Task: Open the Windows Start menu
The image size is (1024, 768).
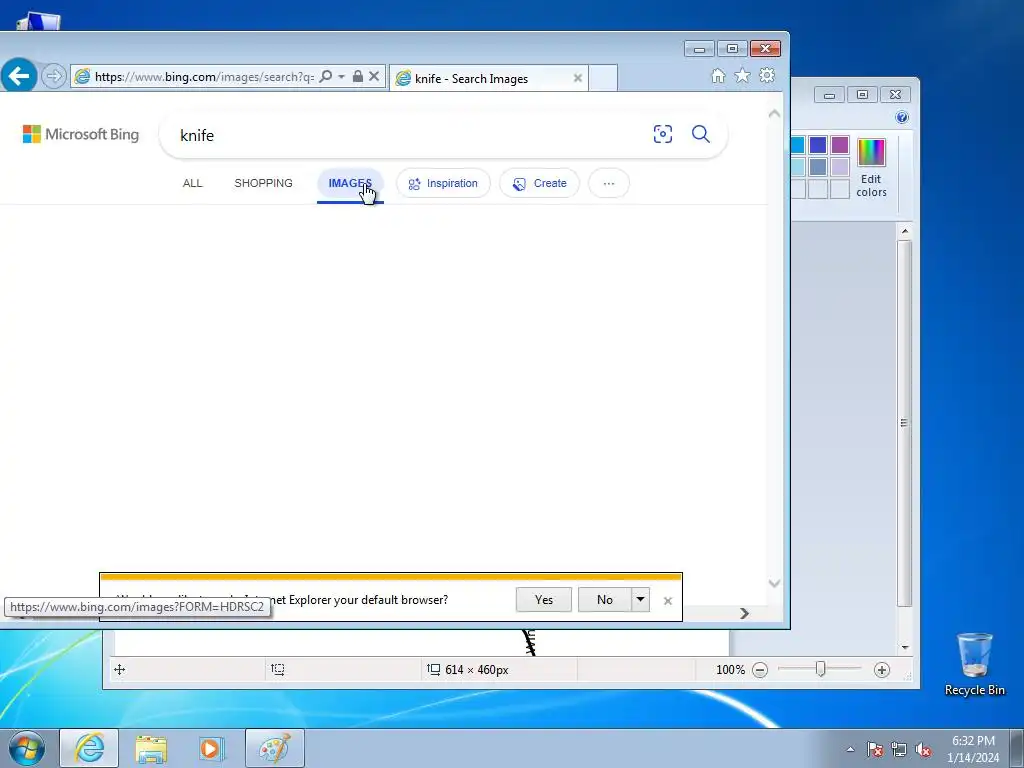Action: click(26, 748)
